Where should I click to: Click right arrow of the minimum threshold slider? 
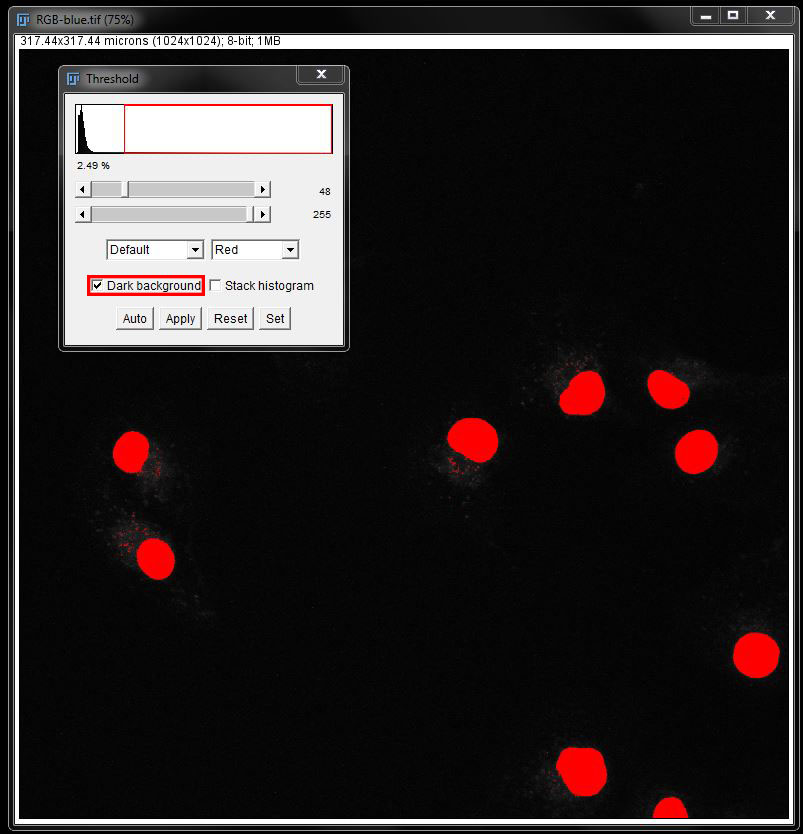click(262, 189)
